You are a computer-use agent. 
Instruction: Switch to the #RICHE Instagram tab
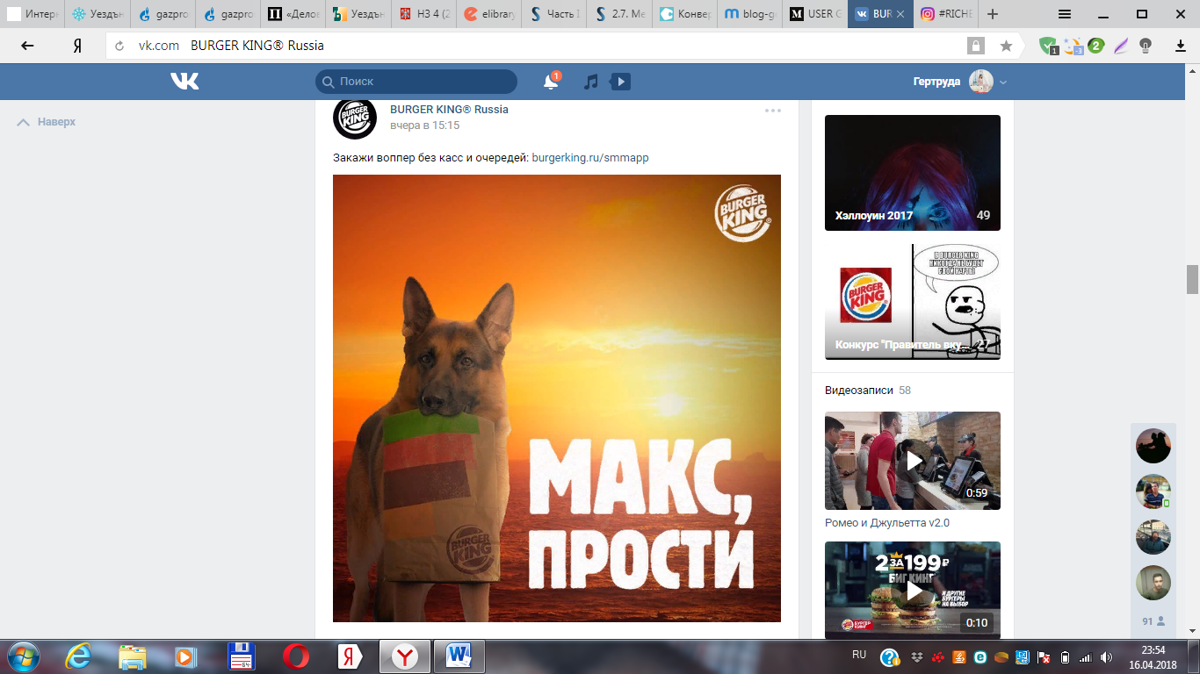[944, 15]
